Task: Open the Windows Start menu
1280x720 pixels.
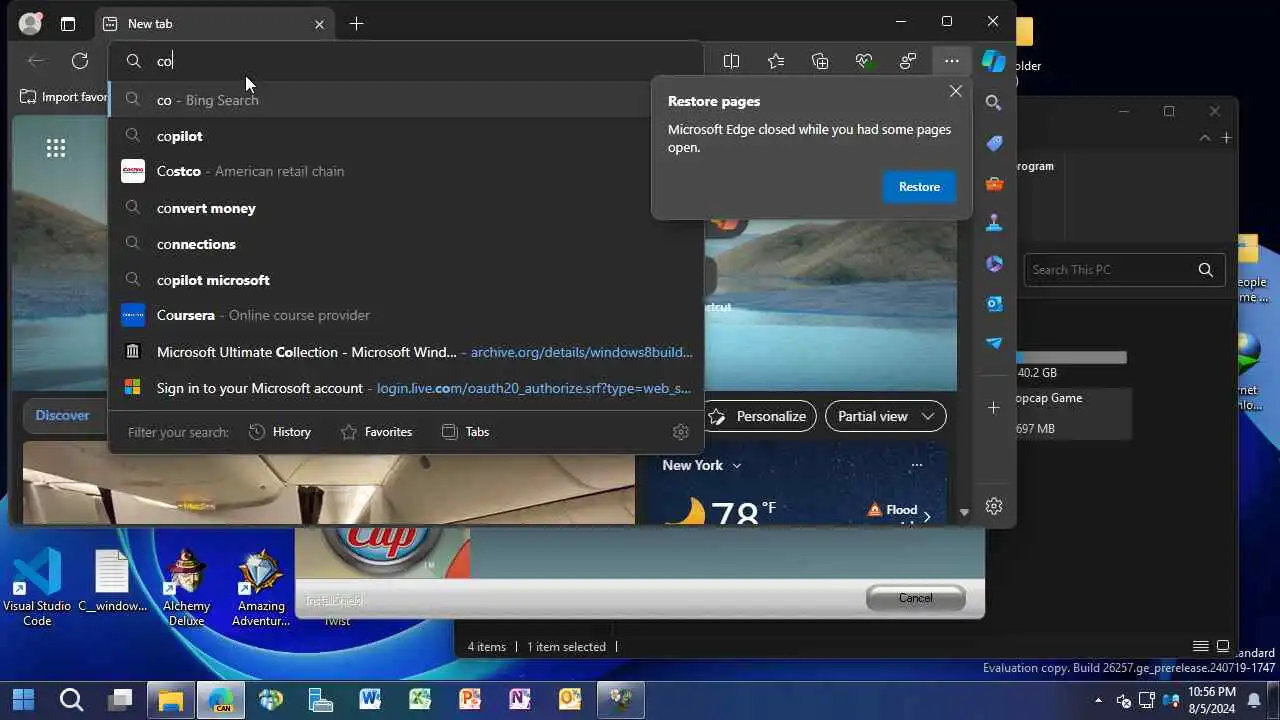Action: [x=23, y=699]
